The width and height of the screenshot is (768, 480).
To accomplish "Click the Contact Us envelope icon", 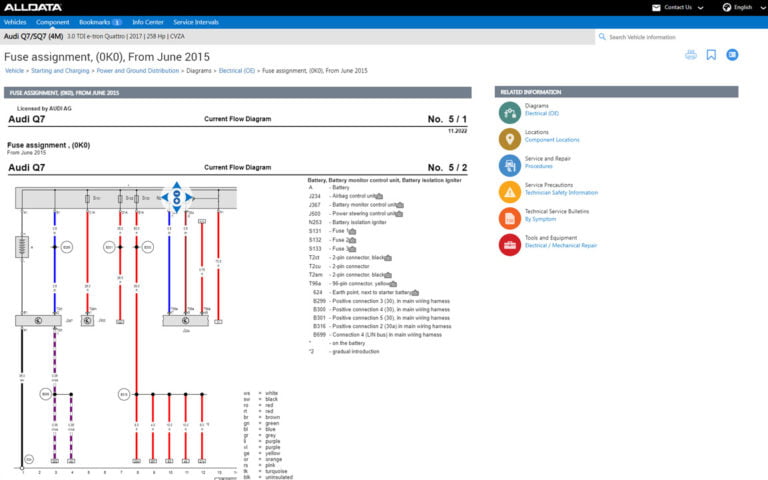I will click(656, 7).
